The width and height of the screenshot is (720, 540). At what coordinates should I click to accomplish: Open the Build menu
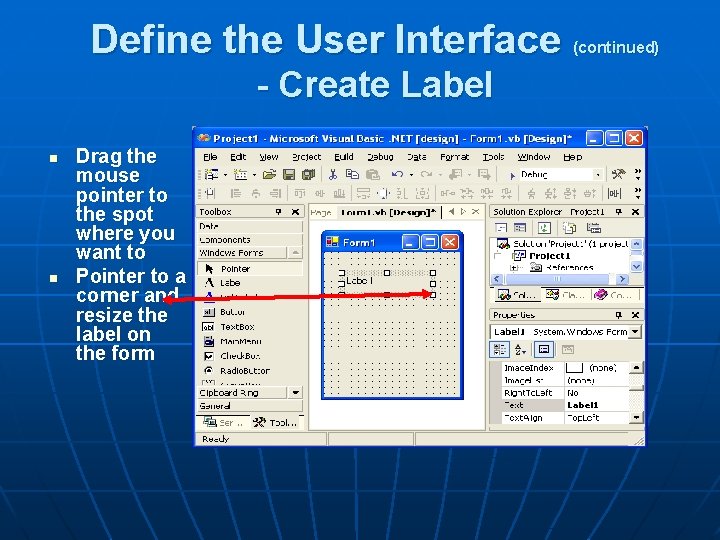344,157
